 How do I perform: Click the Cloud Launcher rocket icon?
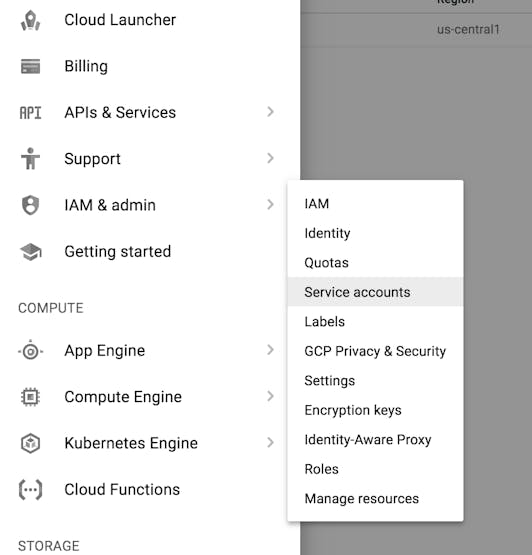click(x=30, y=20)
